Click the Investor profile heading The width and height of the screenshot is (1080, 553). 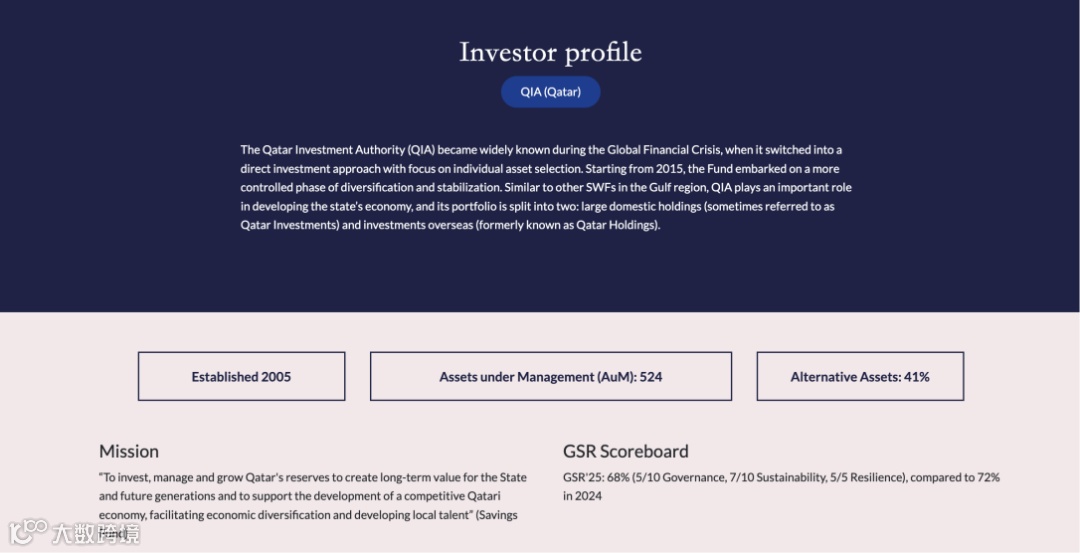tap(550, 52)
